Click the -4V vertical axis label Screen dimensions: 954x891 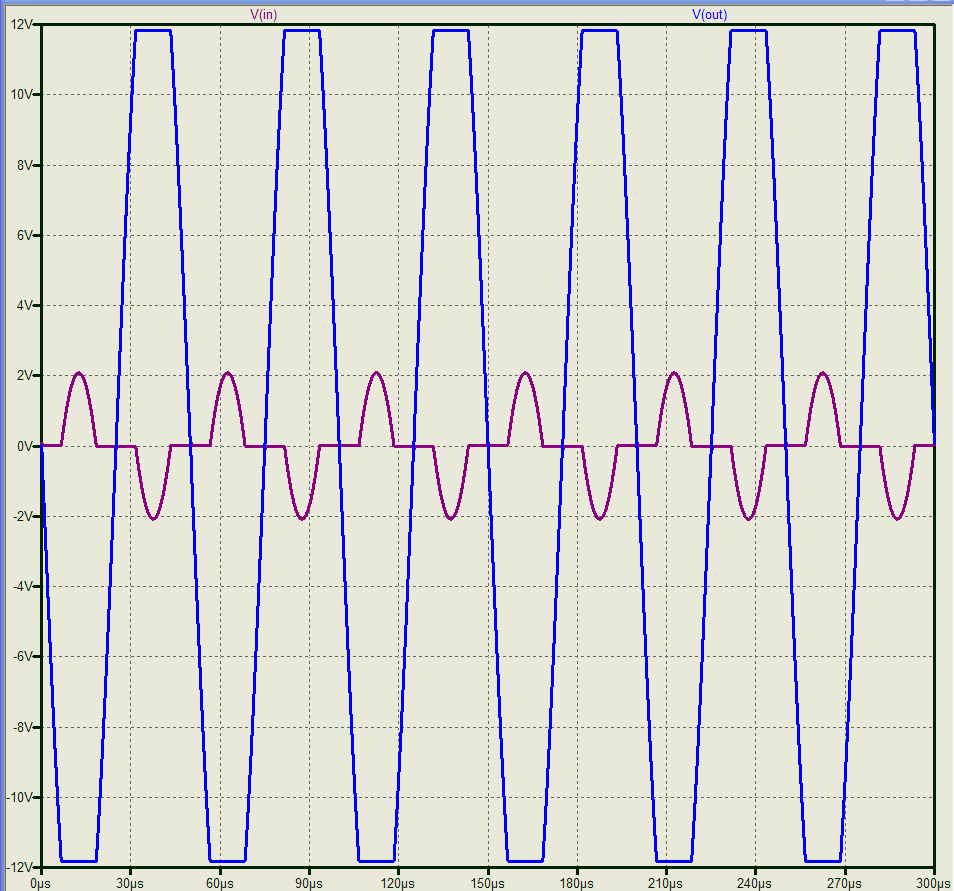tap(23, 587)
